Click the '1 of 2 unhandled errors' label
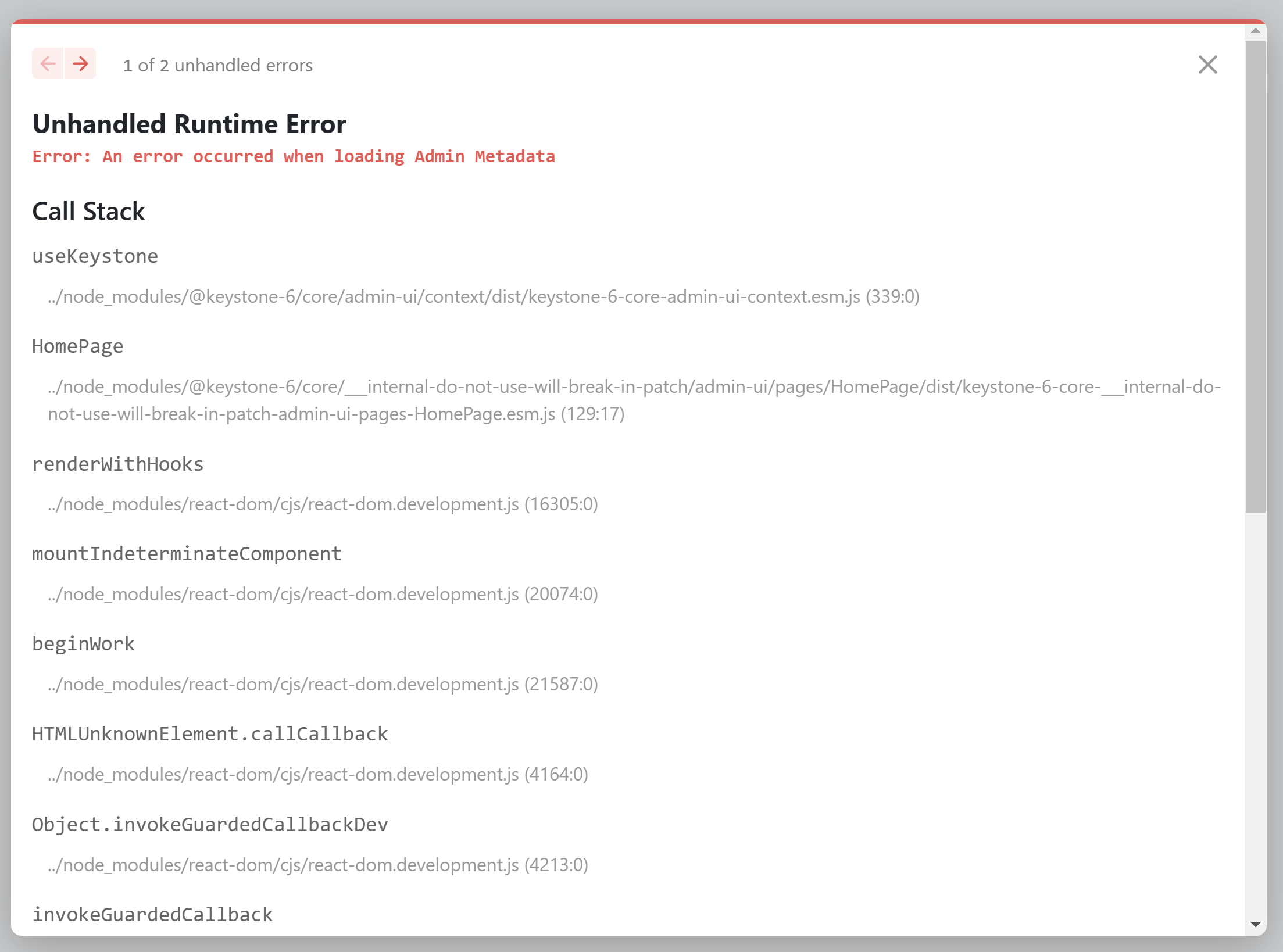 (217, 65)
